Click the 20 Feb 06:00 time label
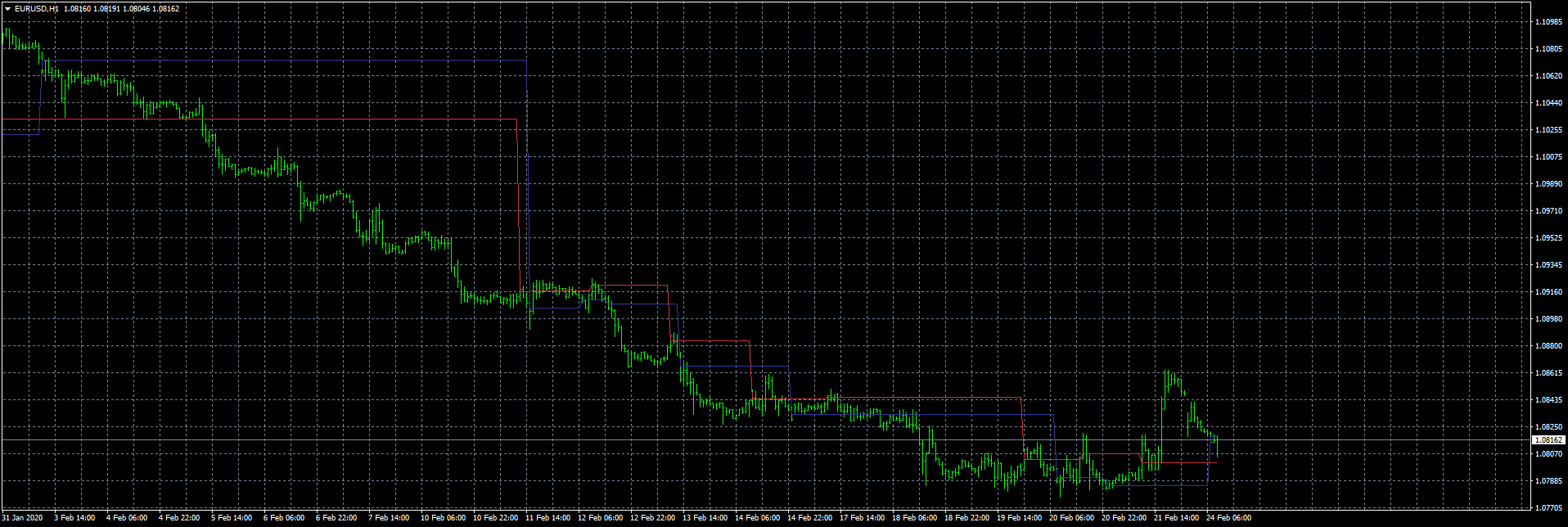Image resolution: width=1568 pixels, height=527 pixels. (1072, 518)
